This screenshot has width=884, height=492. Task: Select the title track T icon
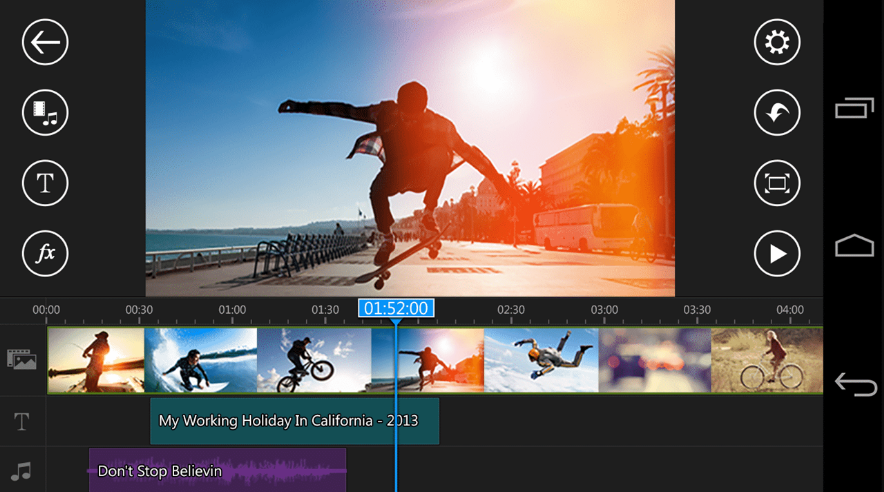[x=21, y=422]
